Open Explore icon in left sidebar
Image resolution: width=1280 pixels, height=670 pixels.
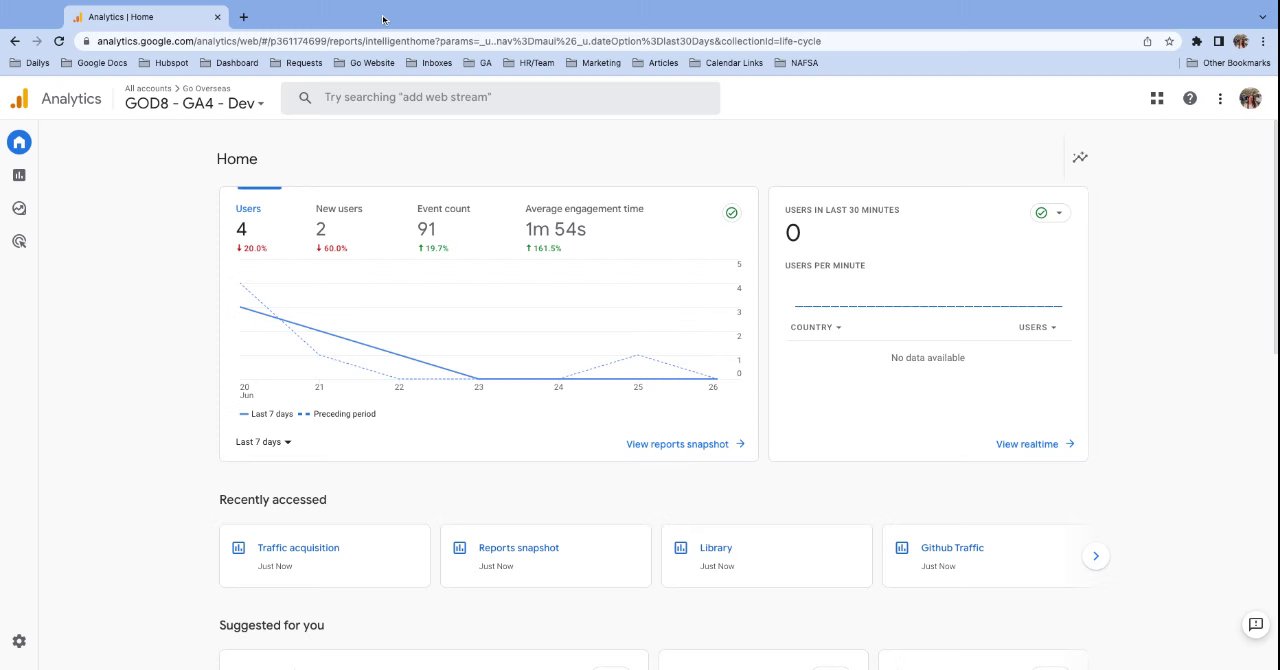(x=19, y=208)
